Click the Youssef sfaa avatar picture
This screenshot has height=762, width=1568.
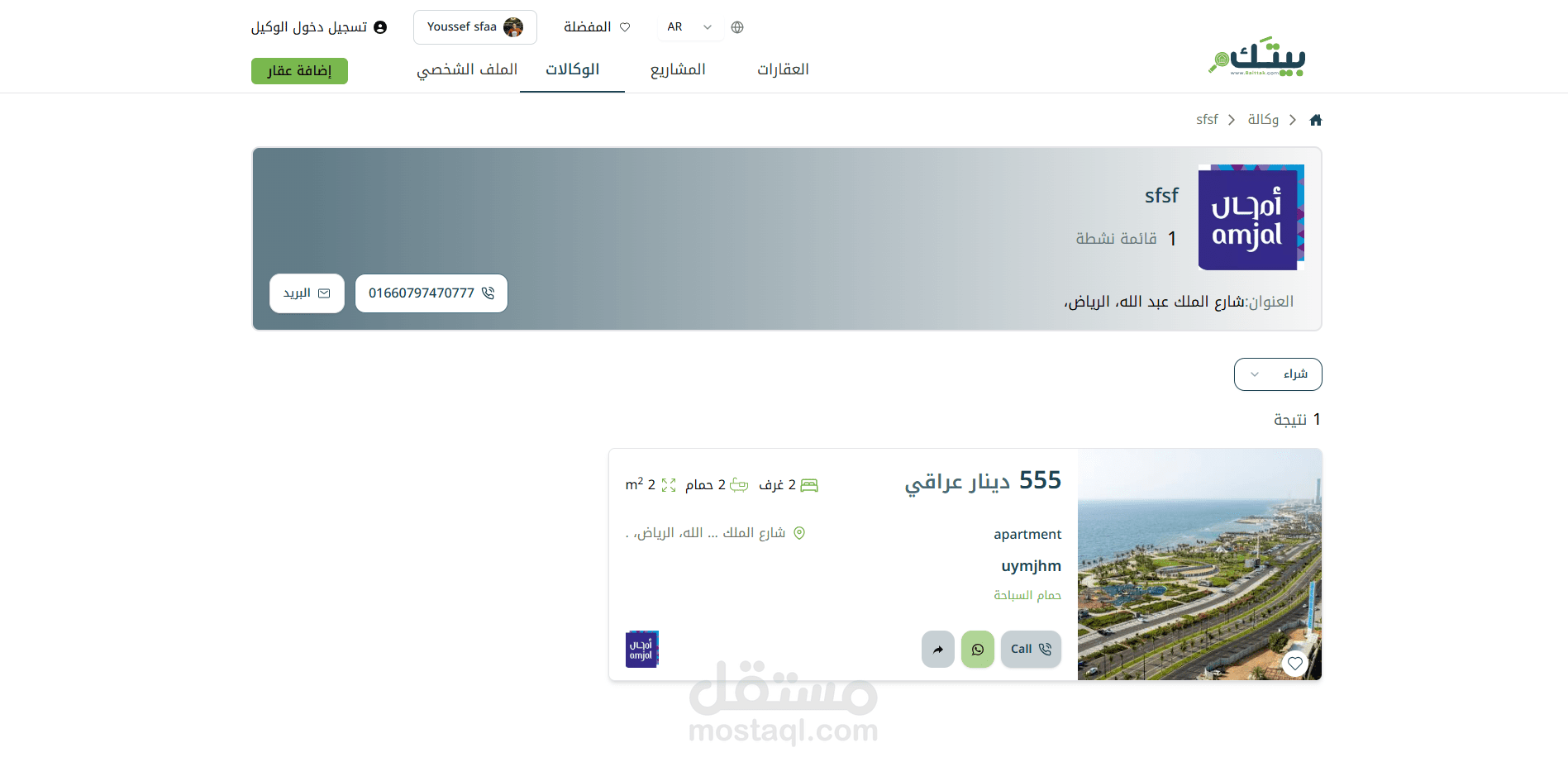tap(513, 27)
